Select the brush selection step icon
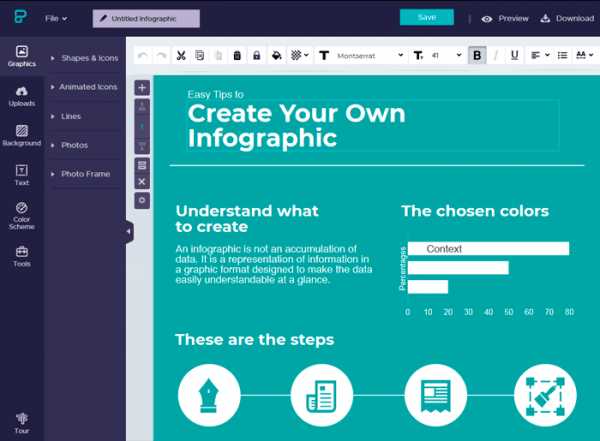Viewport: 600px width, 441px height. tap(545, 395)
